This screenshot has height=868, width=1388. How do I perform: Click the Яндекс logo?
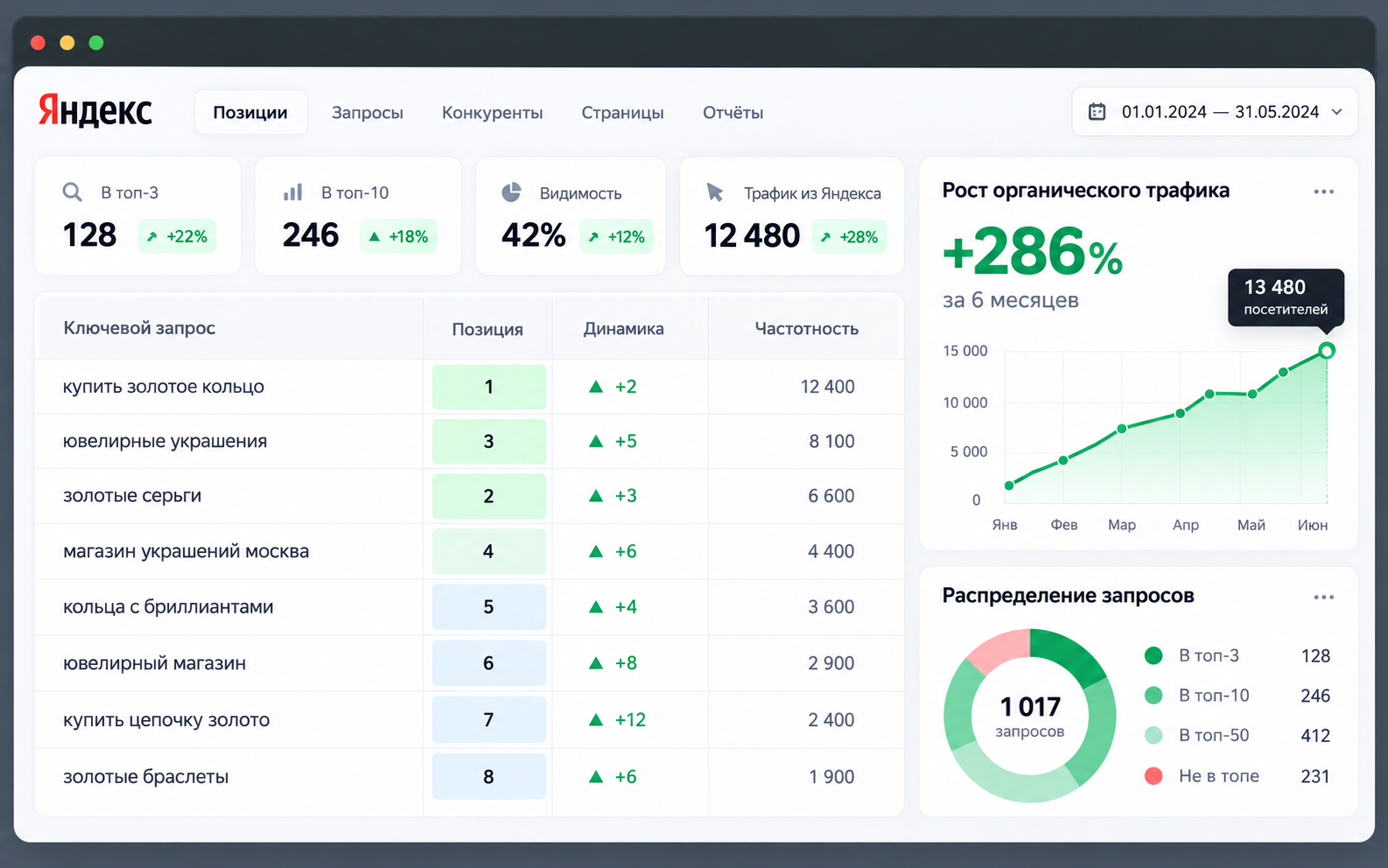coord(95,111)
